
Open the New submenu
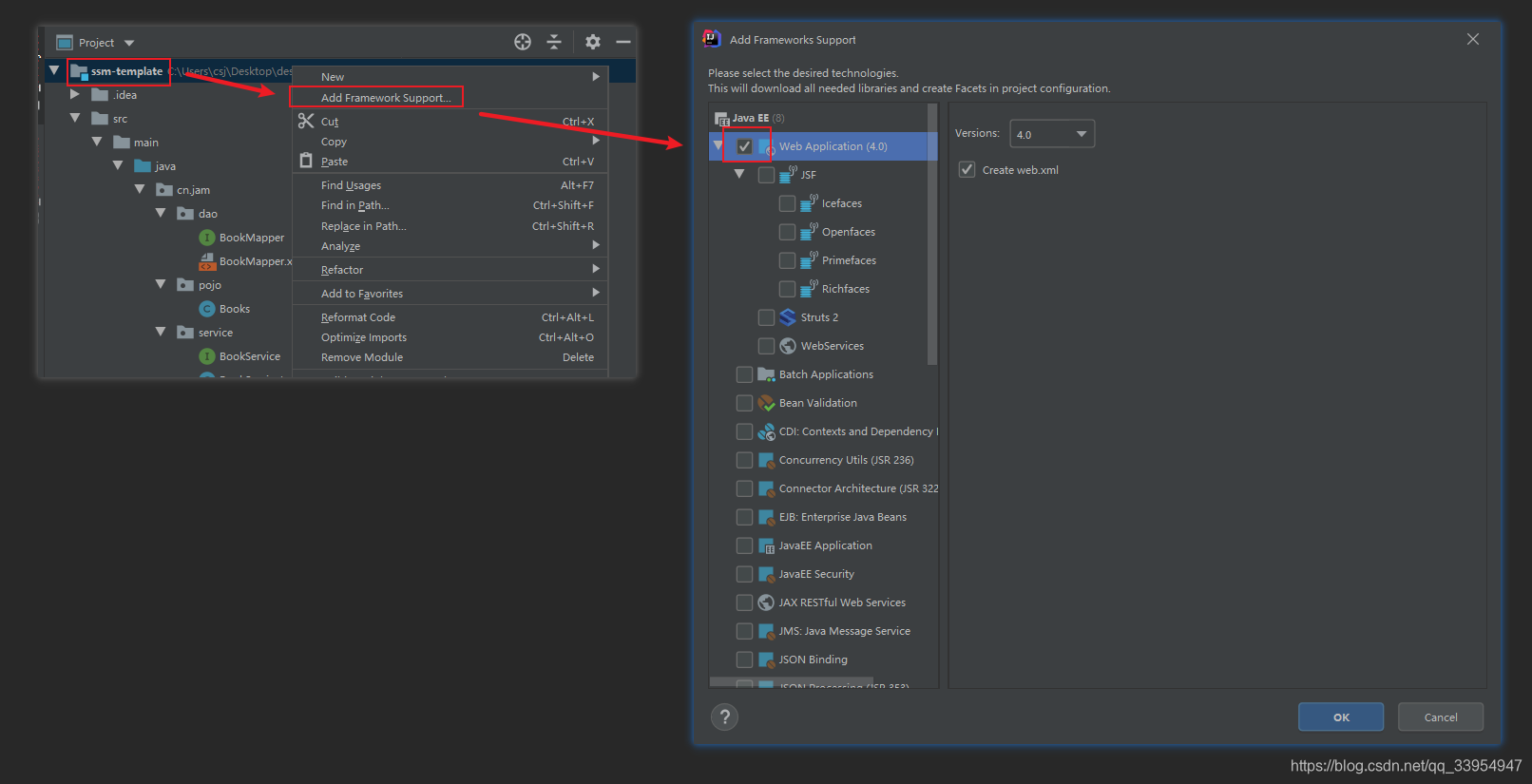(450, 77)
